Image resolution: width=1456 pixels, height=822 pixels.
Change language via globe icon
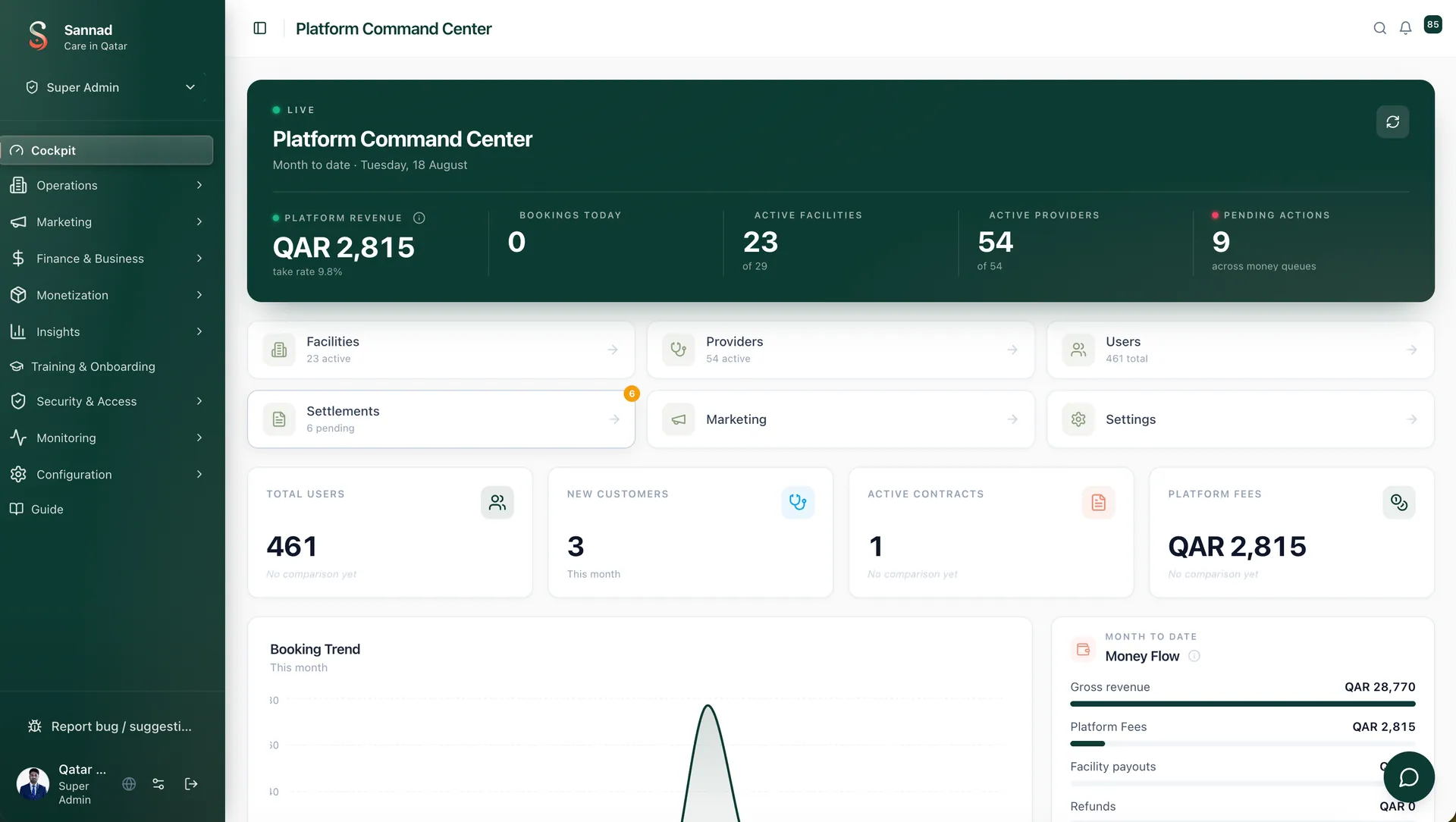pyautogui.click(x=129, y=784)
